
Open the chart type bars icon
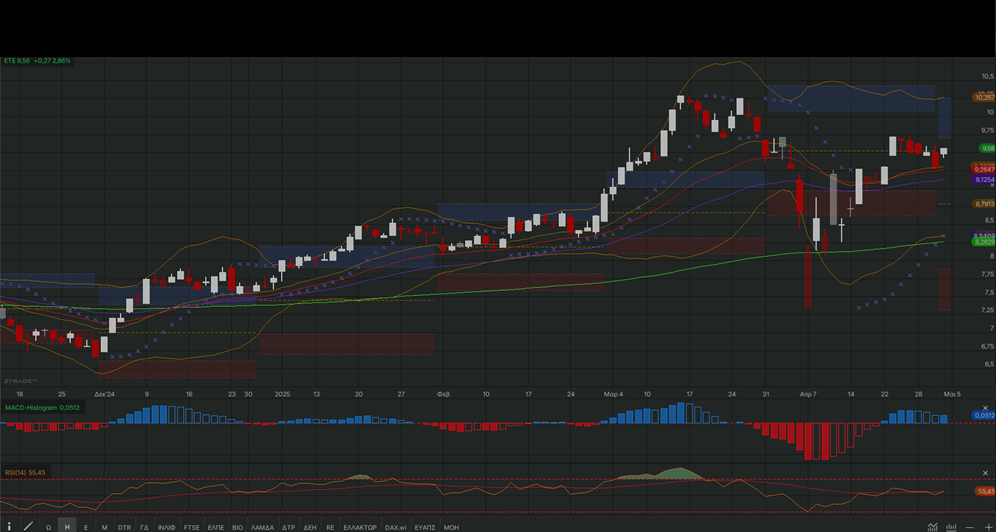coord(952,526)
